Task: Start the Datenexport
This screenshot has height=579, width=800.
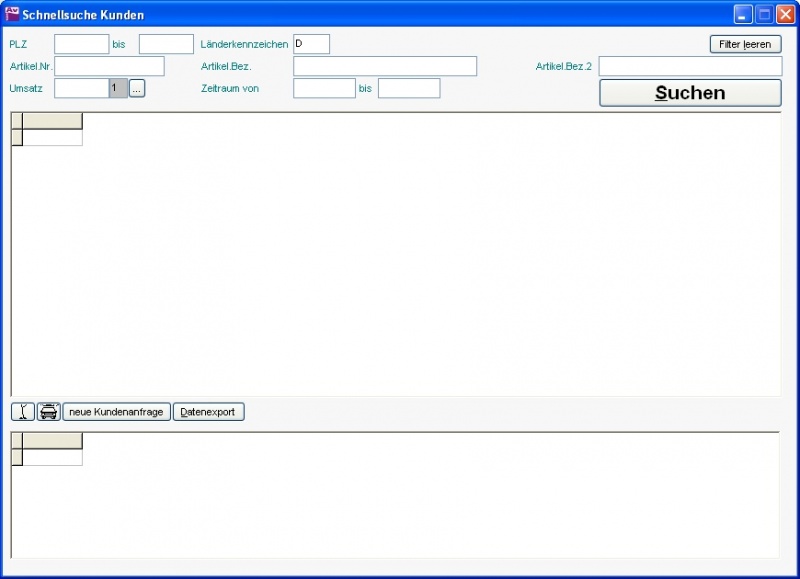Action: (x=209, y=412)
